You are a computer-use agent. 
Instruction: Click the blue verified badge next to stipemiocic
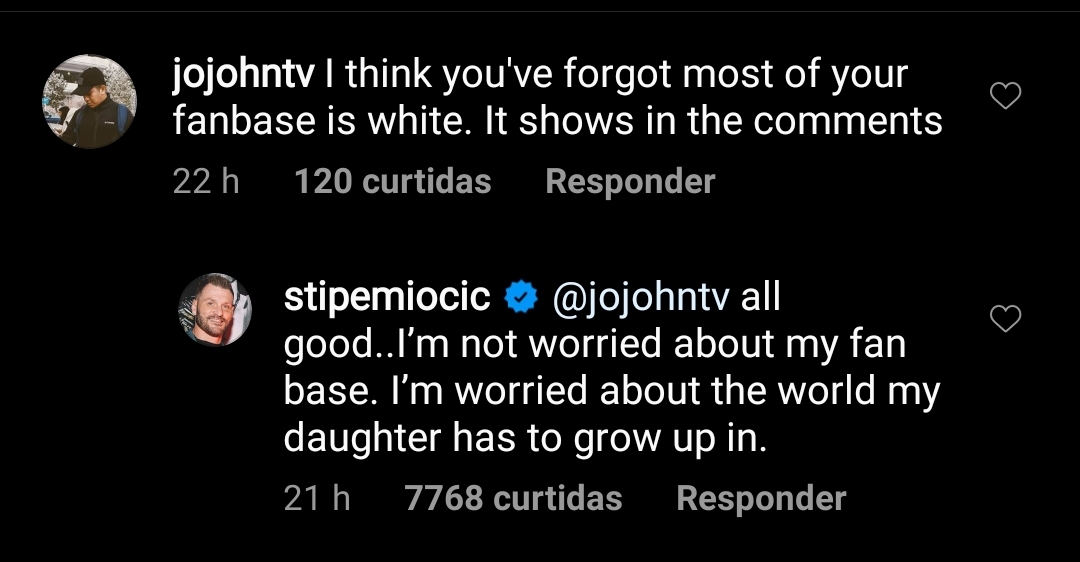pyautogui.click(x=520, y=297)
